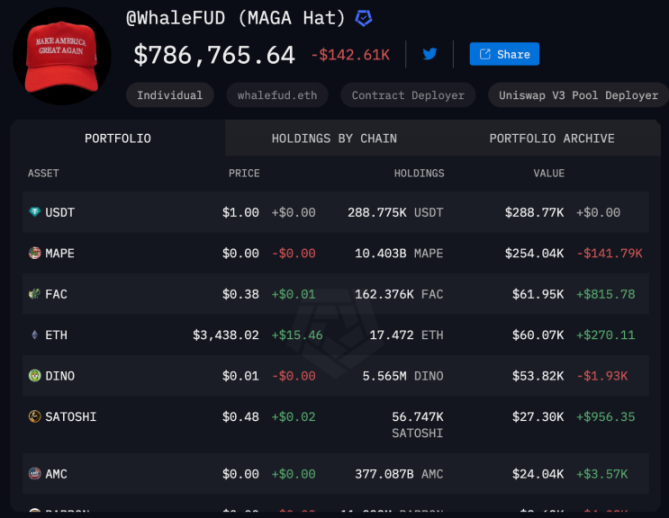The width and height of the screenshot is (669, 518).
Task: Click the DINO token icon
Action: click(35, 376)
